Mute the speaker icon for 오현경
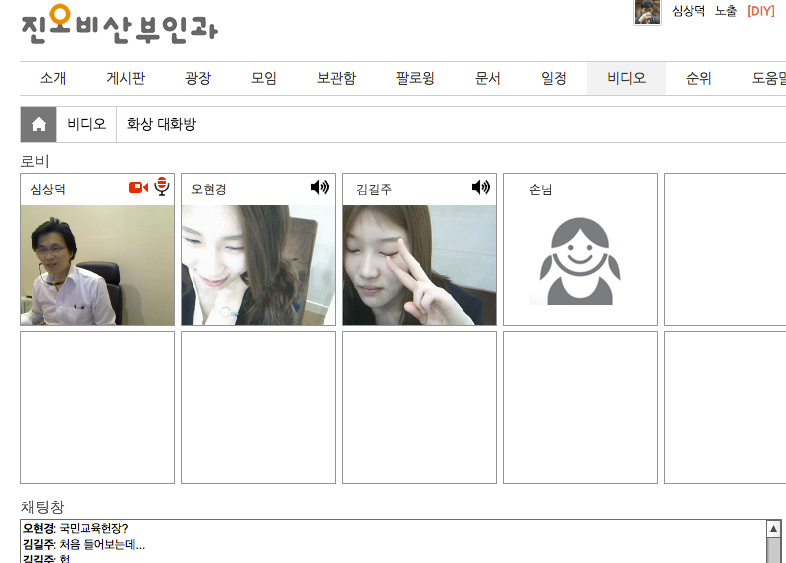Image resolution: width=786 pixels, height=563 pixels. coord(320,187)
